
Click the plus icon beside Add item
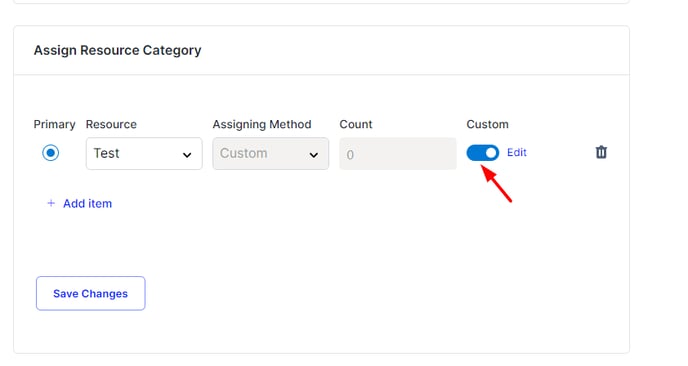point(51,203)
